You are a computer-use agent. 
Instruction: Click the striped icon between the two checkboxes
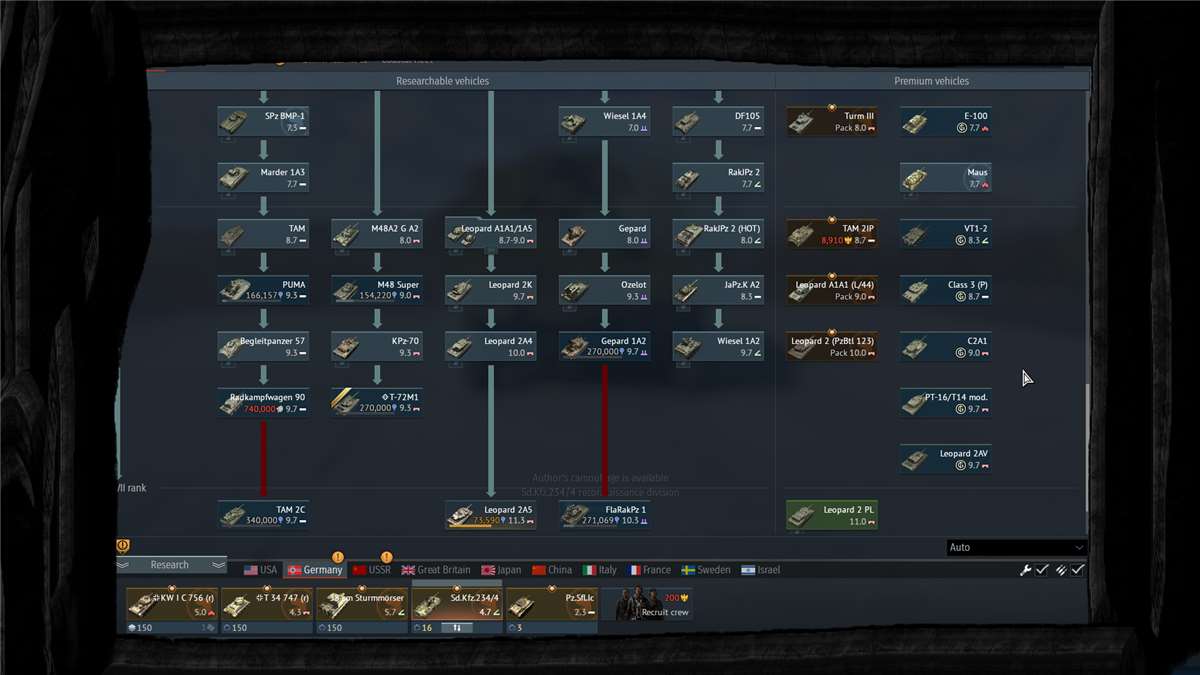click(1060, 570)
